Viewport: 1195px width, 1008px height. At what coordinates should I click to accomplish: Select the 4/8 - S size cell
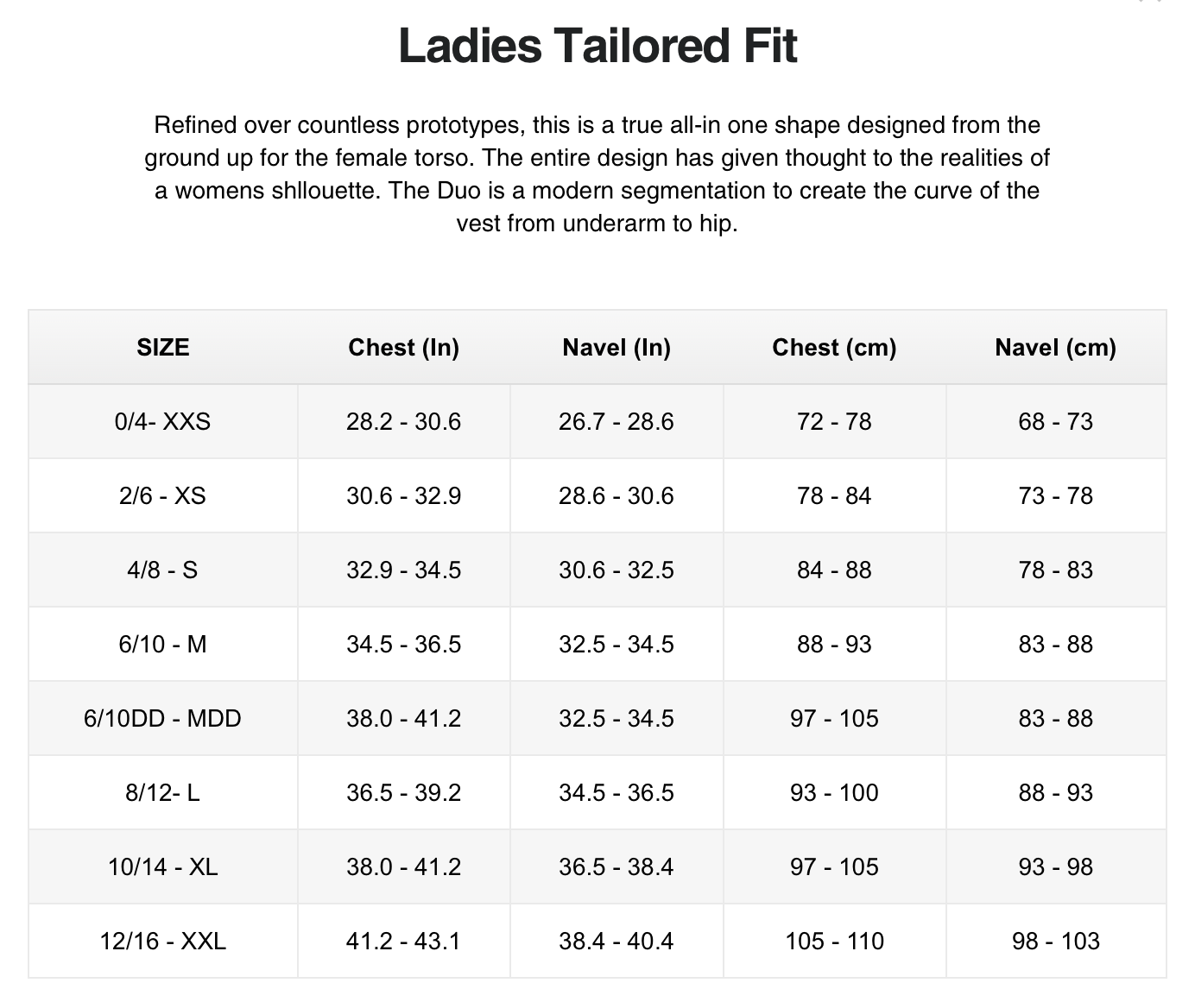click(x=162, y=570)
